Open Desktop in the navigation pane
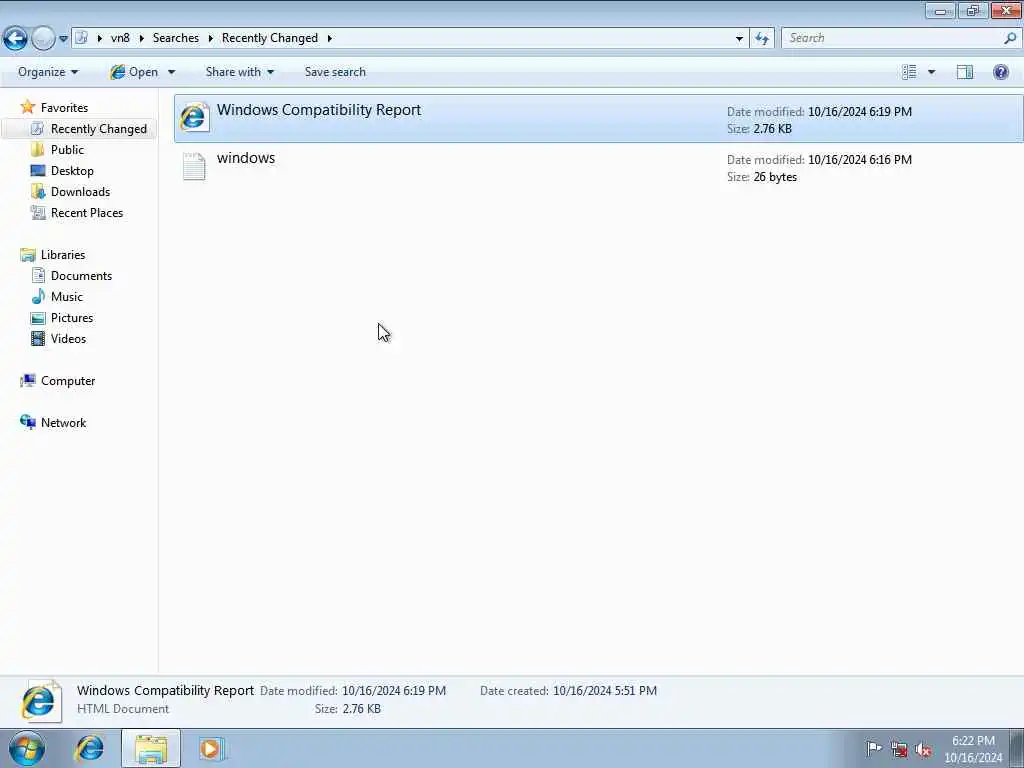Image resolution: width=1024 pixels, height=768 pixels. click(x=72, y=170)
